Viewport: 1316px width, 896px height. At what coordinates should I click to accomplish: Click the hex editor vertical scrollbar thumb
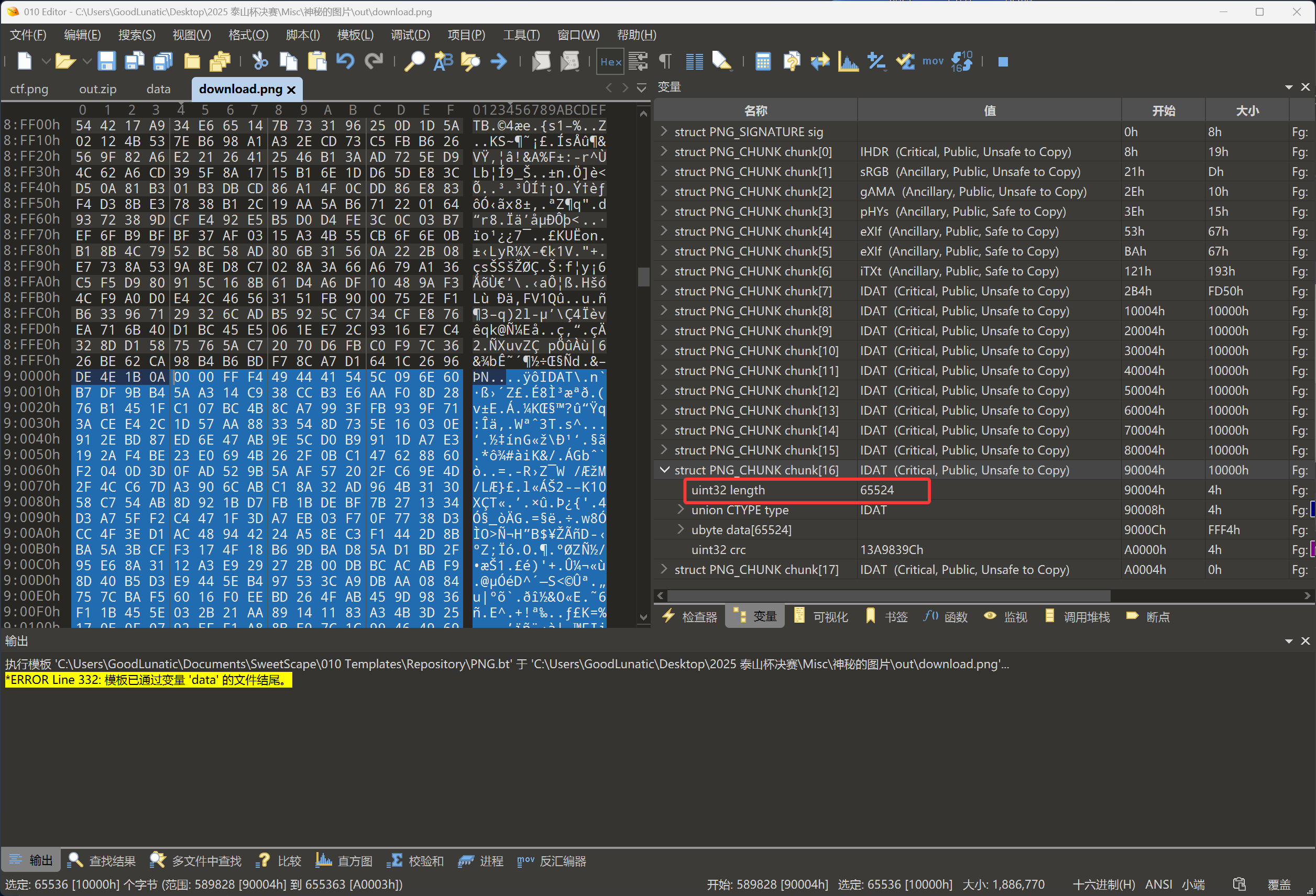pyautogui.click(x=643, y=277)
